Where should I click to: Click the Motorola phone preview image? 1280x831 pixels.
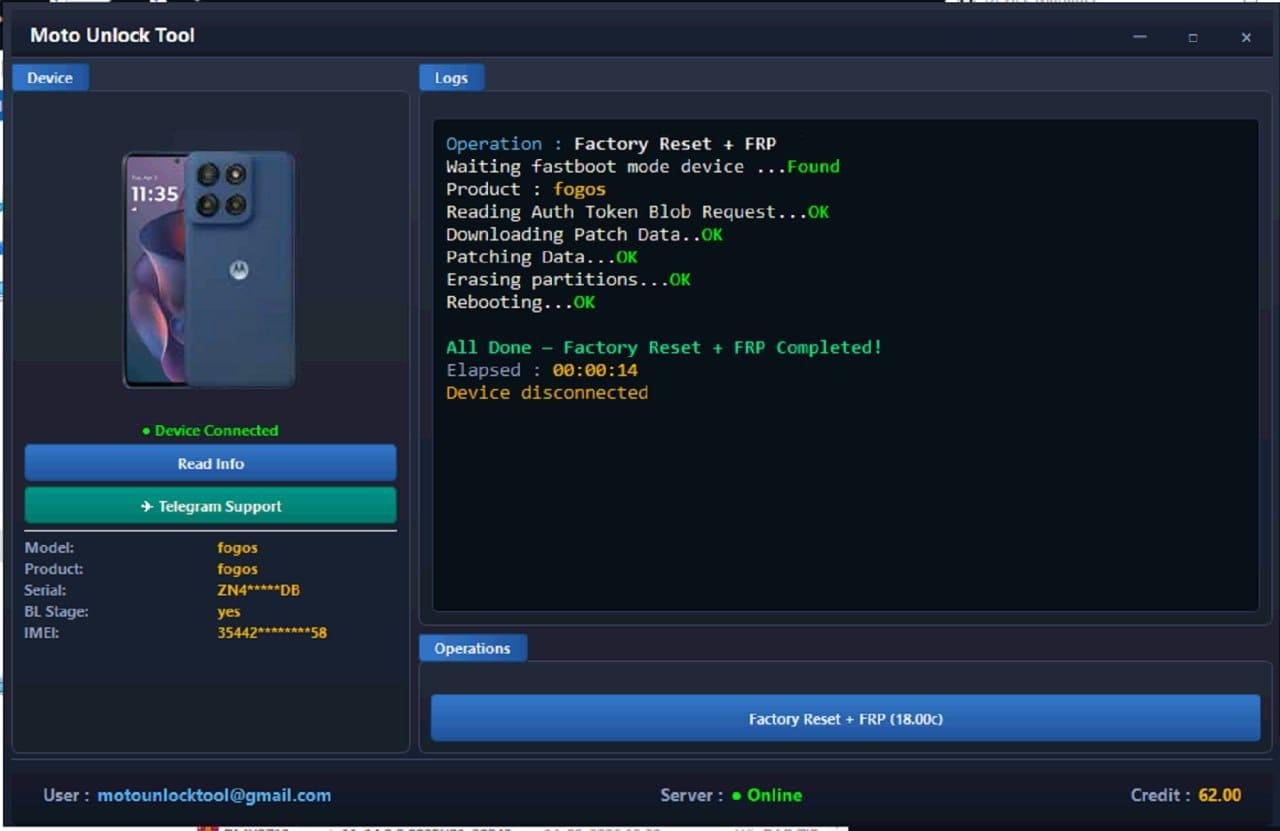point(209,270)
